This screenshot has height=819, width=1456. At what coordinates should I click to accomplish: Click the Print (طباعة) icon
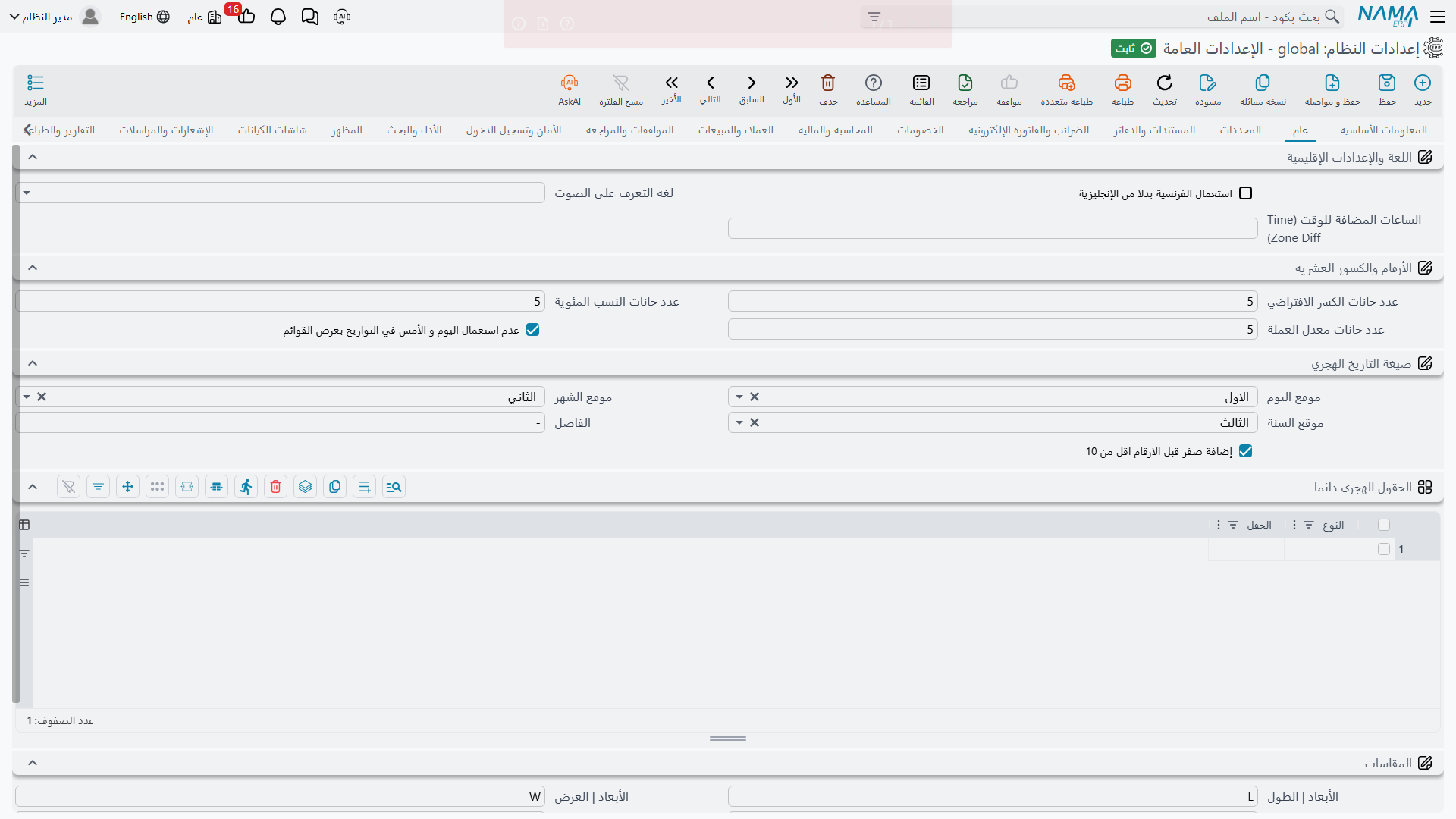click(1122, 83)
